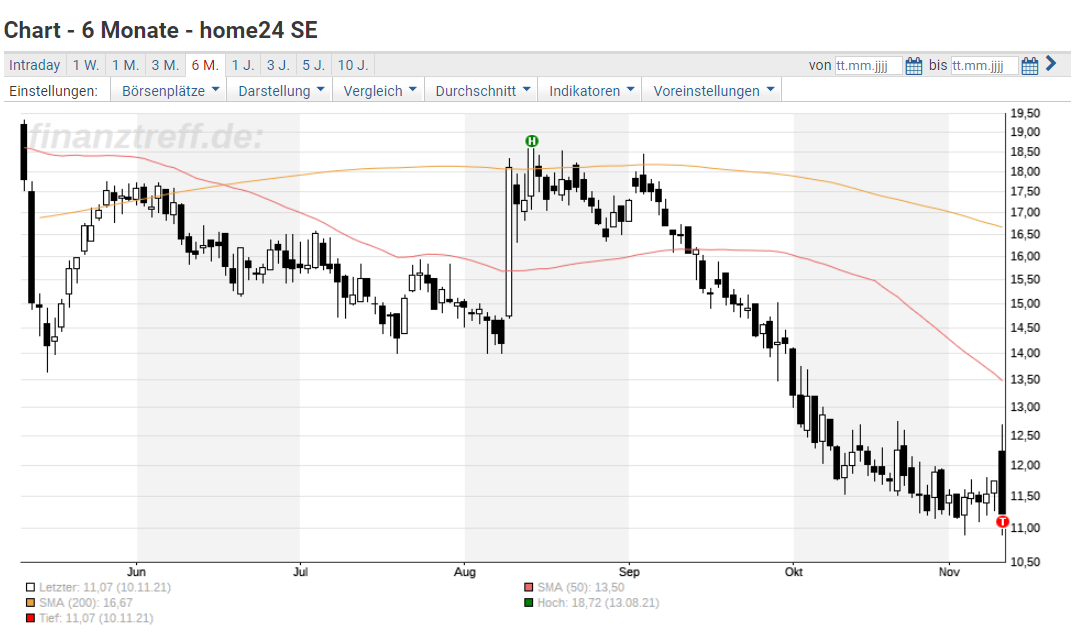Image resolution: width=1081 pixels, height=635 pixels.
Task: Click the 'Jul' x-axis label
Action: (300, 572)
